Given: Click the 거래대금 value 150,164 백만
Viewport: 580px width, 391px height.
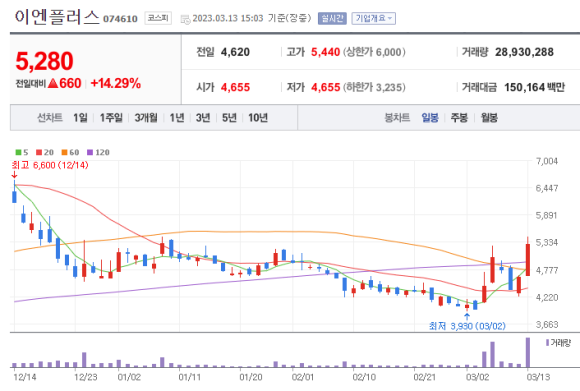Looking at the screenshot, I should tap(535, 87).
